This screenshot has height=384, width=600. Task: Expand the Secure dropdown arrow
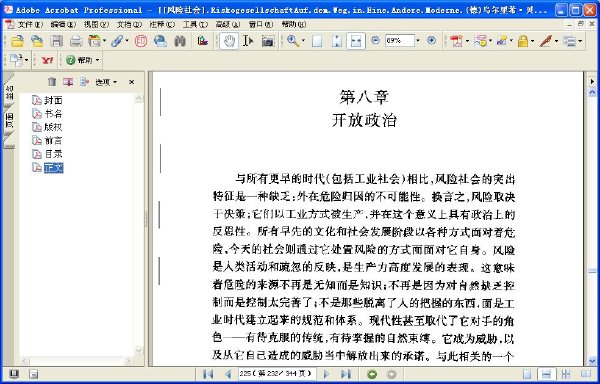pos(533,41)
